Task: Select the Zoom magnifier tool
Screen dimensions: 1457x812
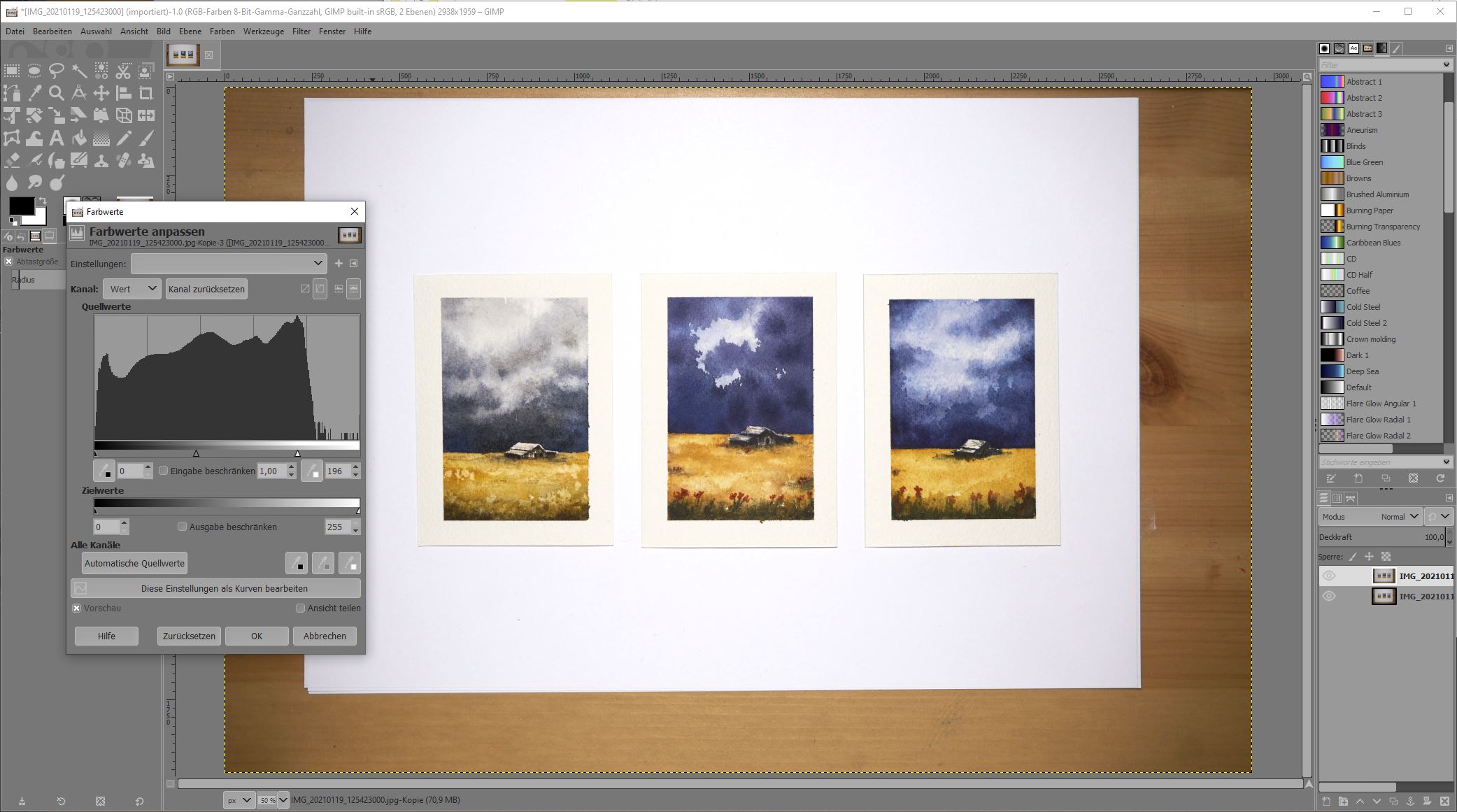Action: coord(57,93)
